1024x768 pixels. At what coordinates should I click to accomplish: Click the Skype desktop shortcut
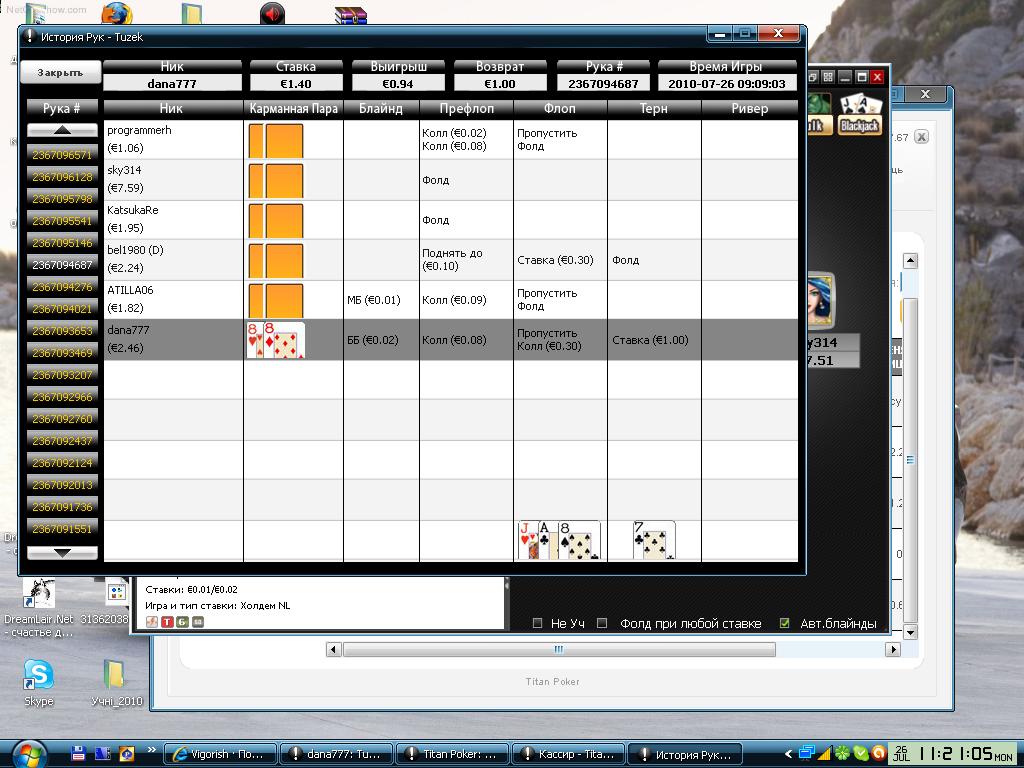click(x=38, y=677)
